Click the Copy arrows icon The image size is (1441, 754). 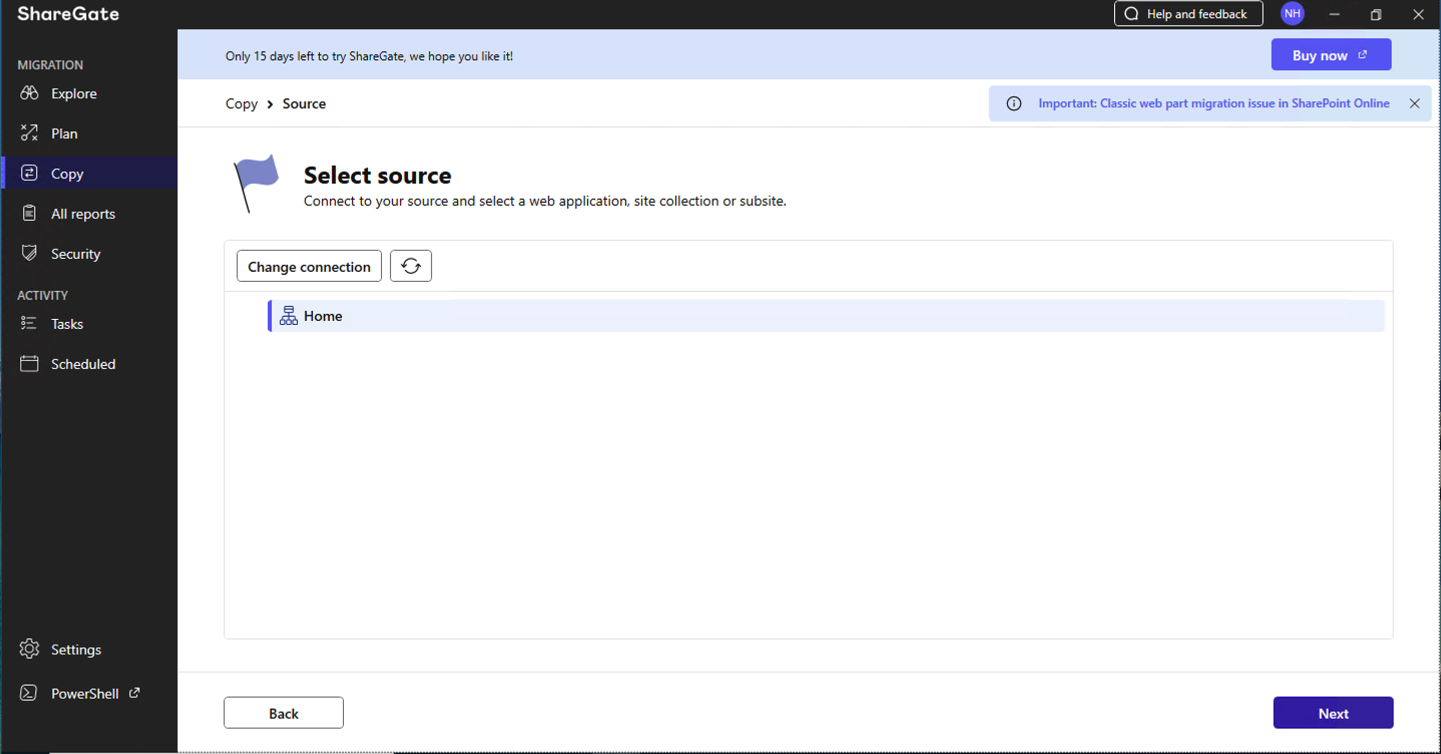pyautogui.click(x=30, y=173)
